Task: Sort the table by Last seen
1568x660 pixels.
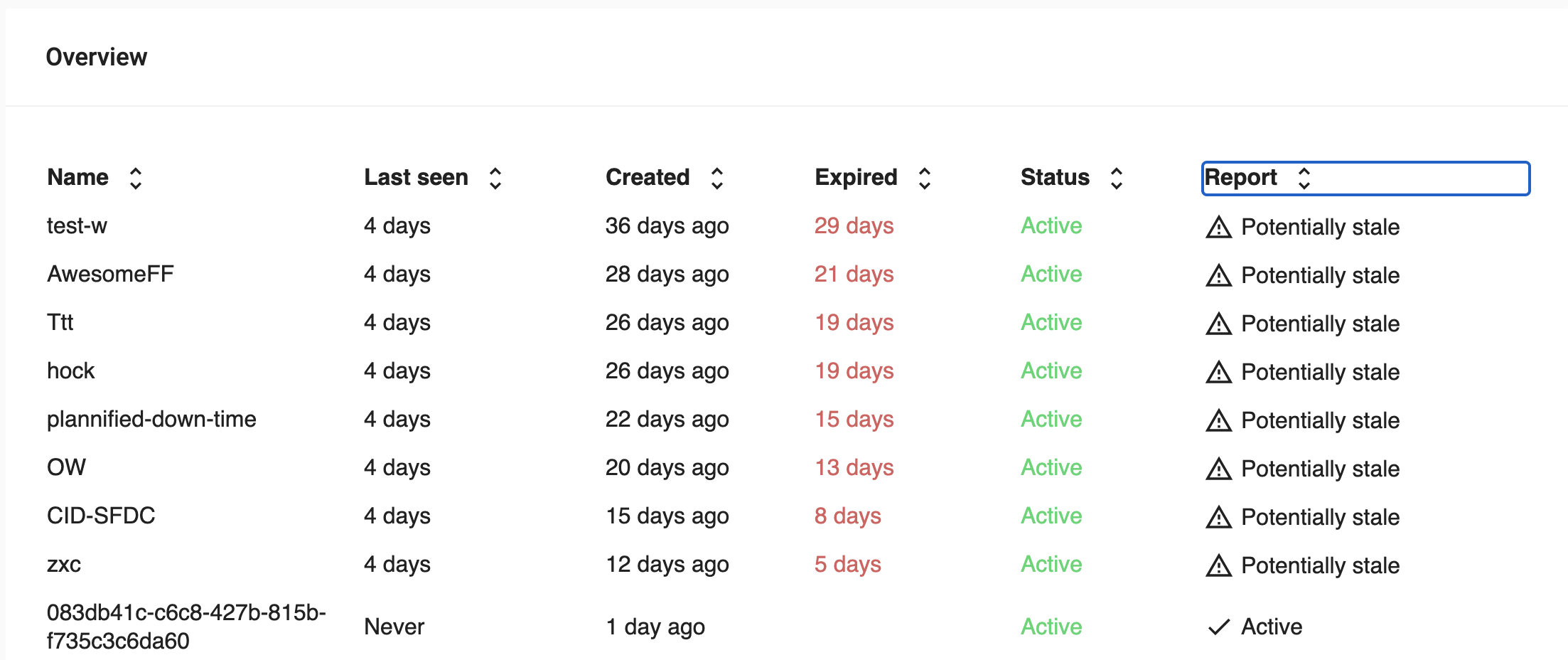Action: point(495,178)
